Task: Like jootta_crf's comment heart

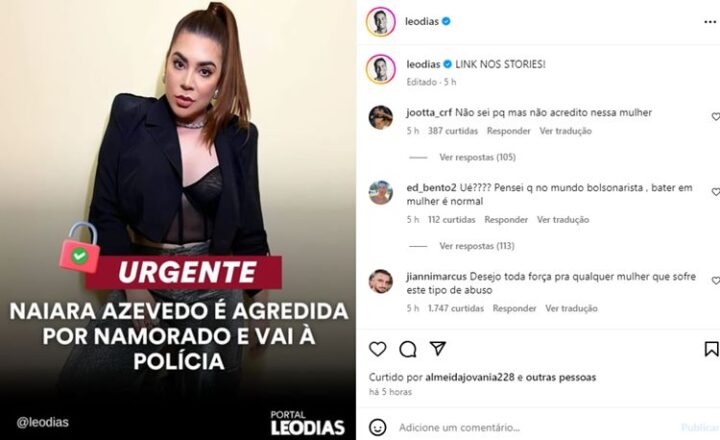Action: [x=715, y=117]
